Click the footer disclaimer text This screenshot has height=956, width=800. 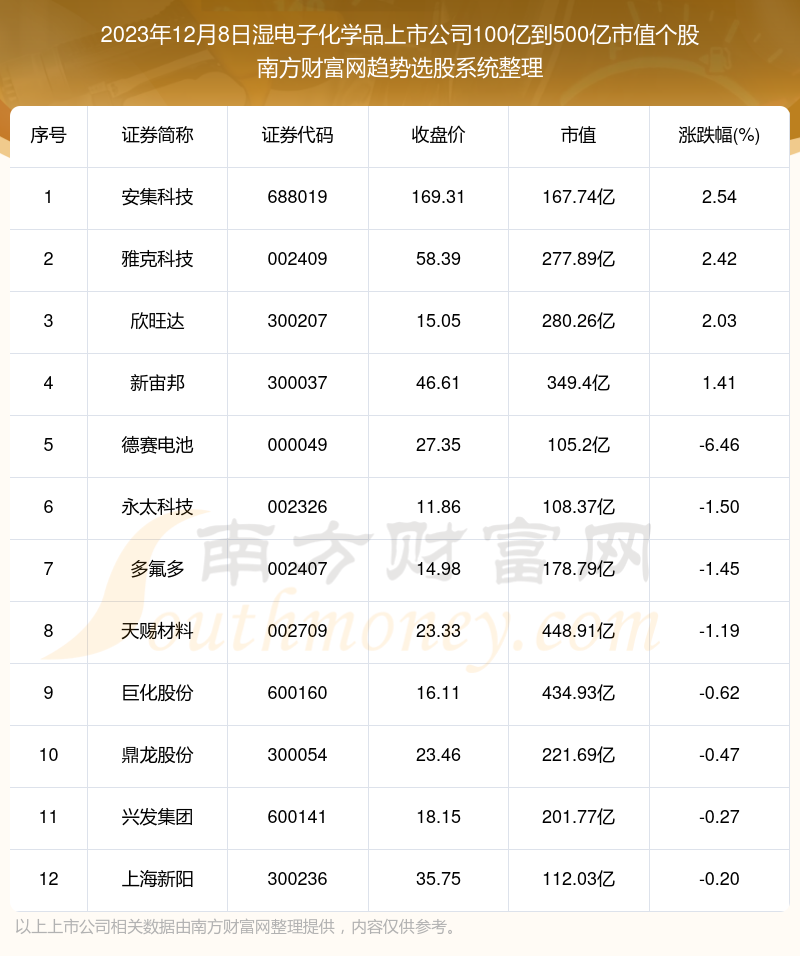point(236,927)
